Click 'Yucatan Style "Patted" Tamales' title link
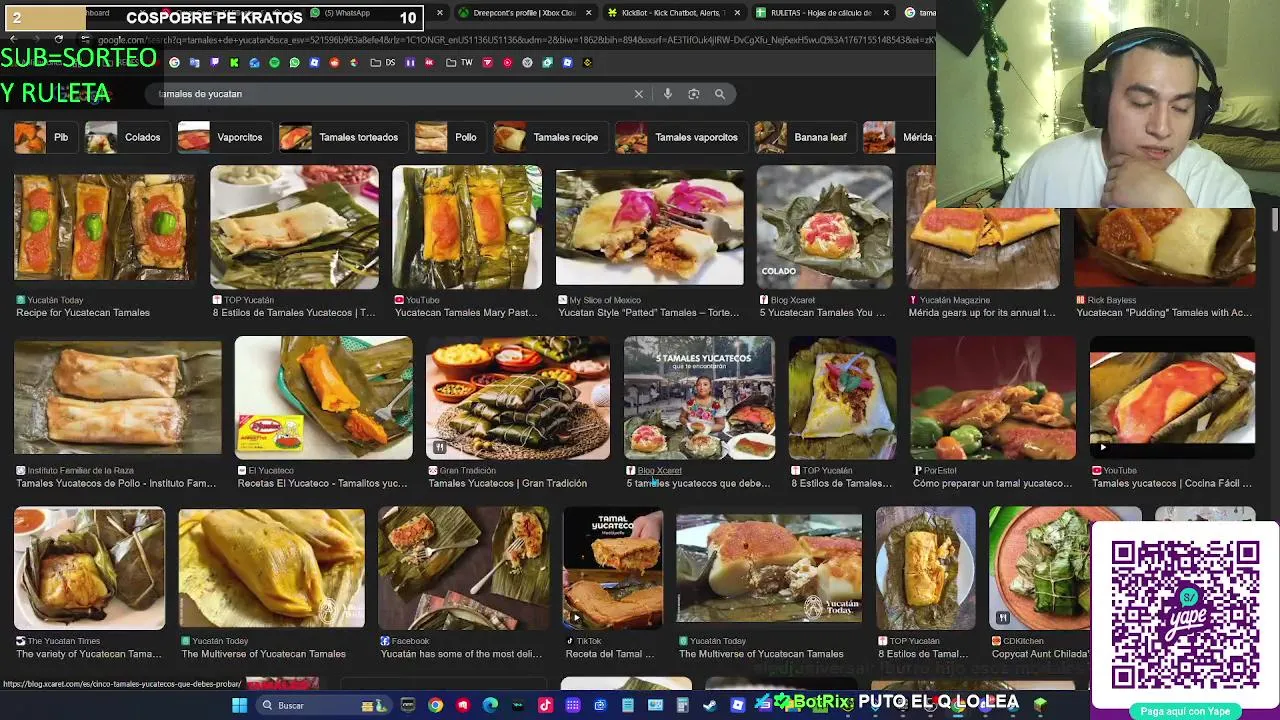Image resolution: width=1280 pixels, height=720 pixels. (x=649, y=313)
